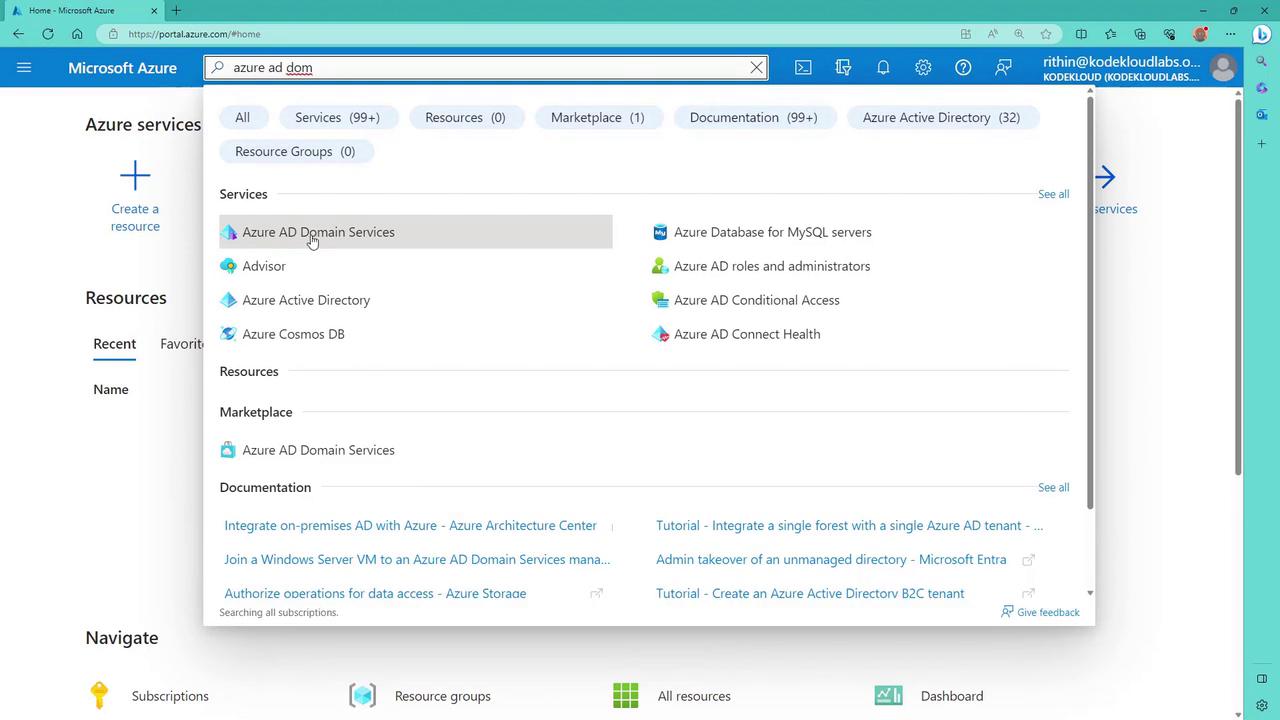The height and width of the screenshot is (720, 1280).
Task: Open the Feedback icon in the header
Action: 1003,67
